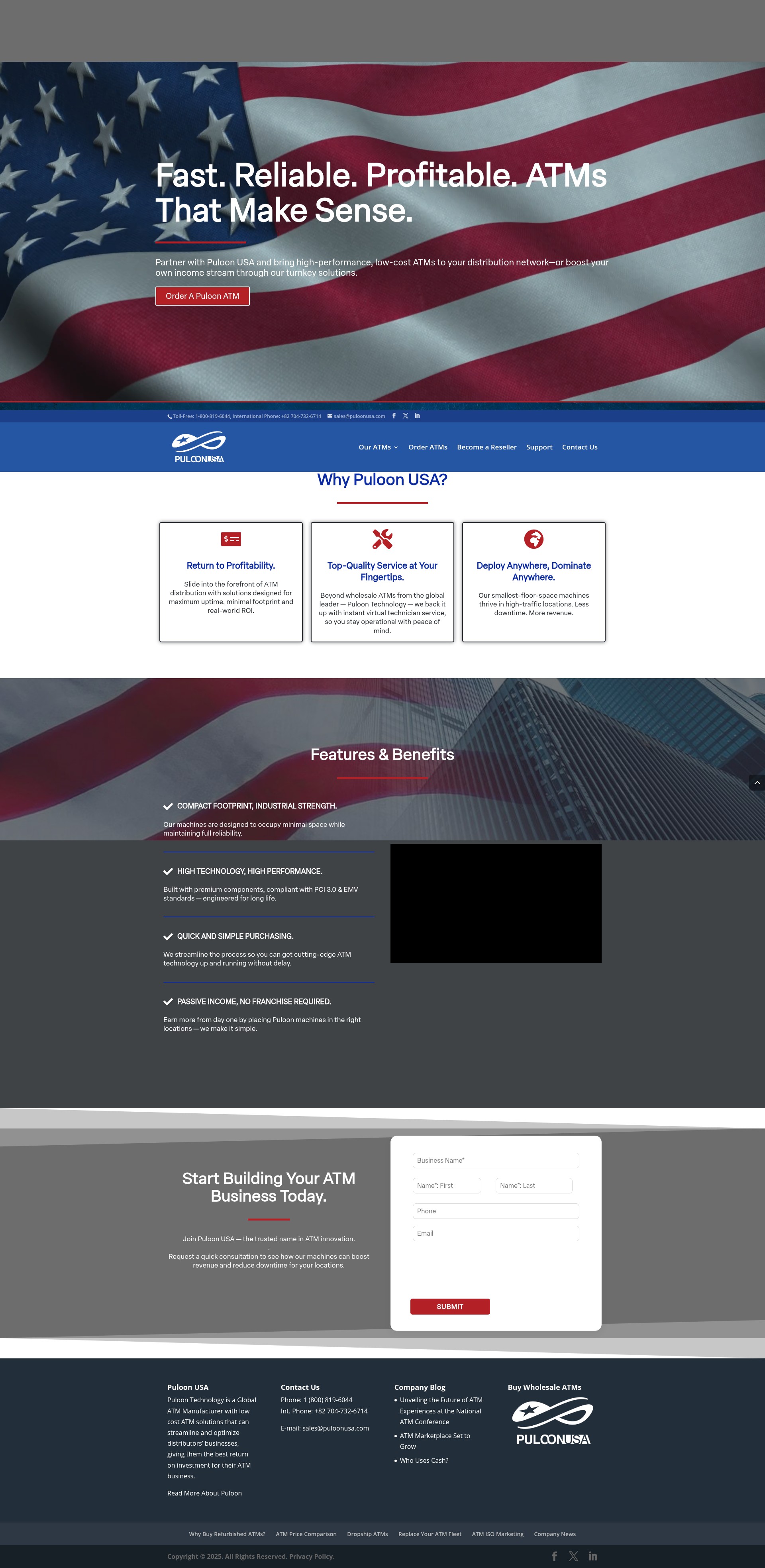Screen dimensions: 765x1568
Task: Click the red SUBMIT button
Action: click(450, 1306)
